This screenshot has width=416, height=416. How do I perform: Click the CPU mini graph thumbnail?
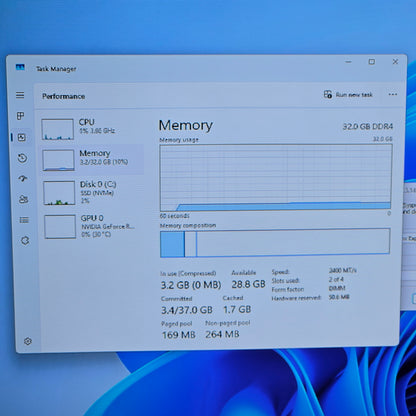(57, 129)
